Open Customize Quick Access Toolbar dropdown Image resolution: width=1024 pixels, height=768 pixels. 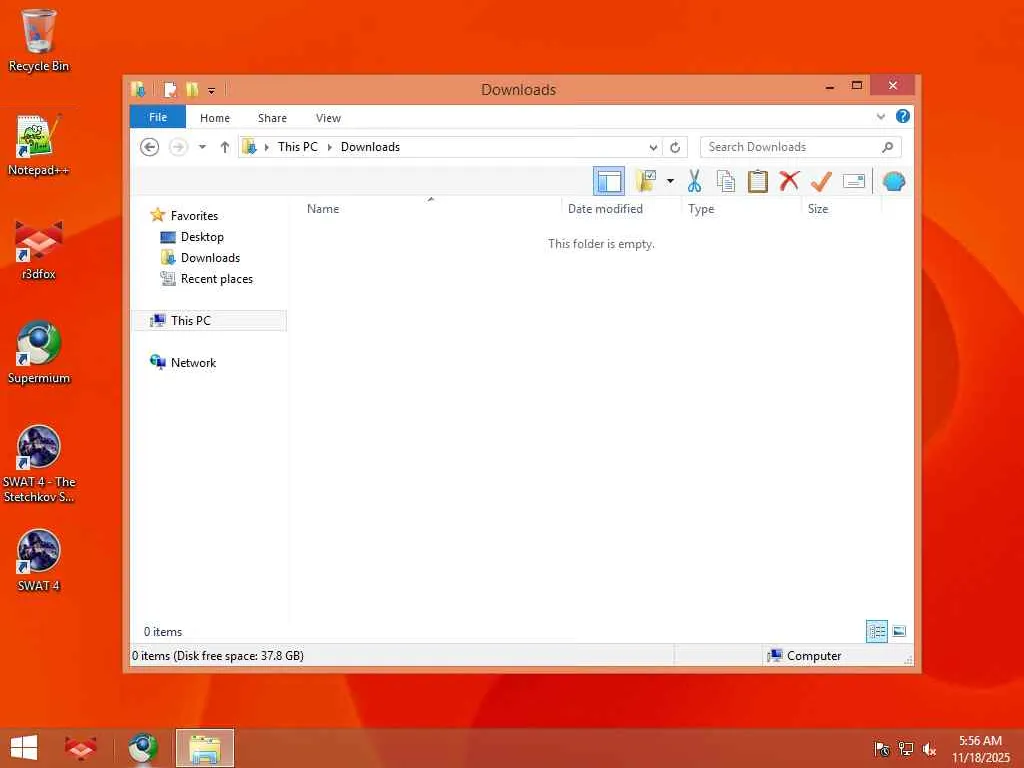pyautogui.click(x=212, y=90)
